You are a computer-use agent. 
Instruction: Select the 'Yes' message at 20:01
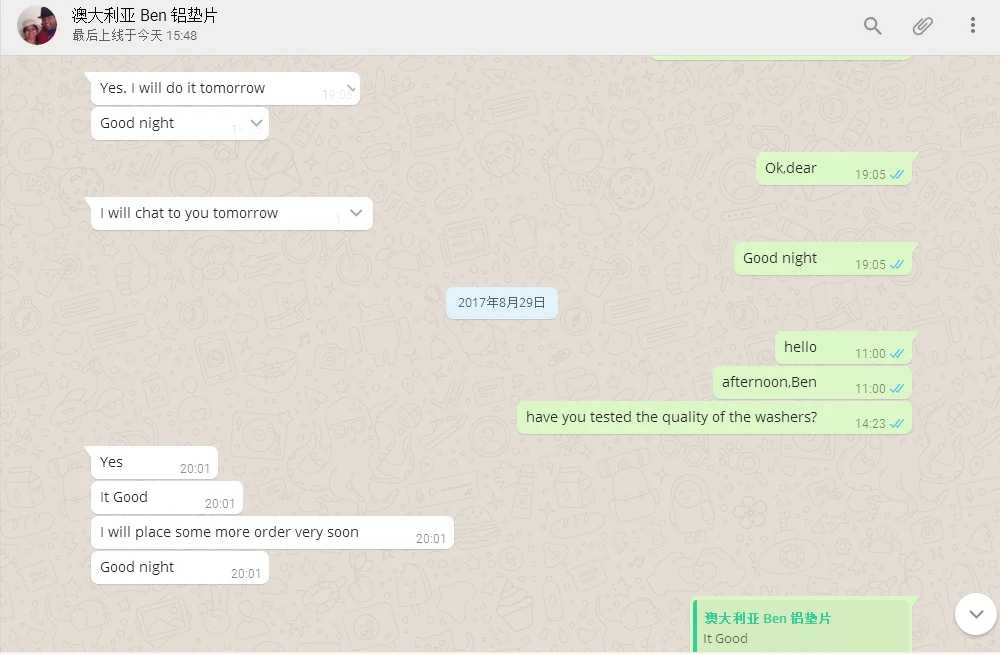point(154,463)
